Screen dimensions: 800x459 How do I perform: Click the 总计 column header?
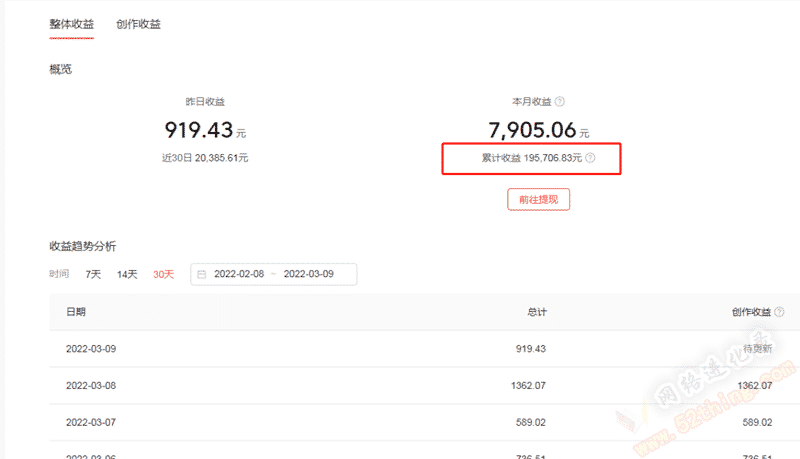[537, 312]
